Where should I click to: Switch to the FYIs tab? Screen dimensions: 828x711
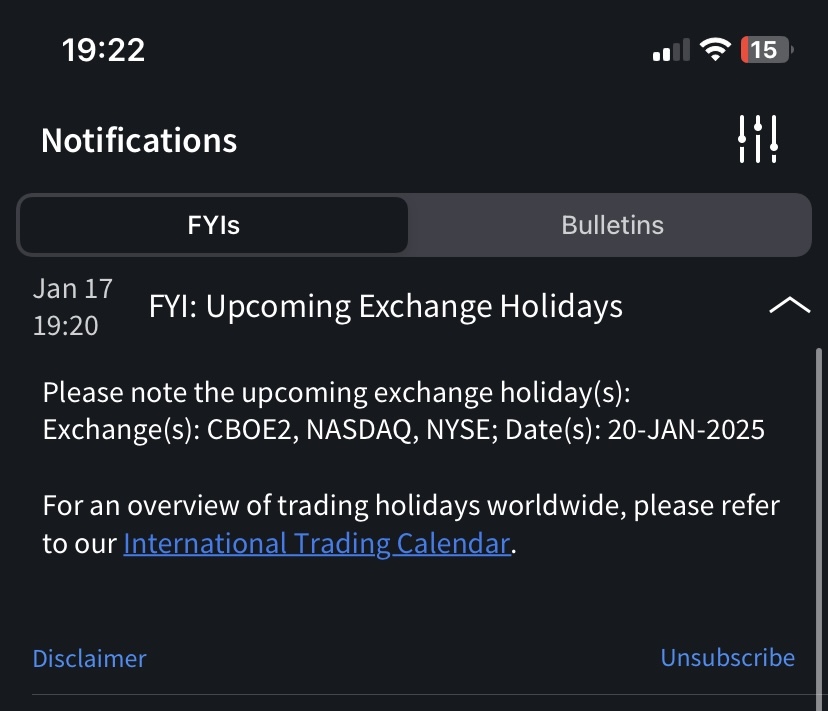[x=213, y=225]
